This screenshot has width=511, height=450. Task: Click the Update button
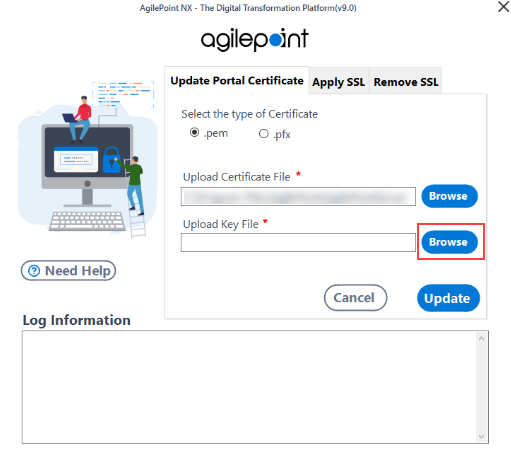[x=448, y=298]
